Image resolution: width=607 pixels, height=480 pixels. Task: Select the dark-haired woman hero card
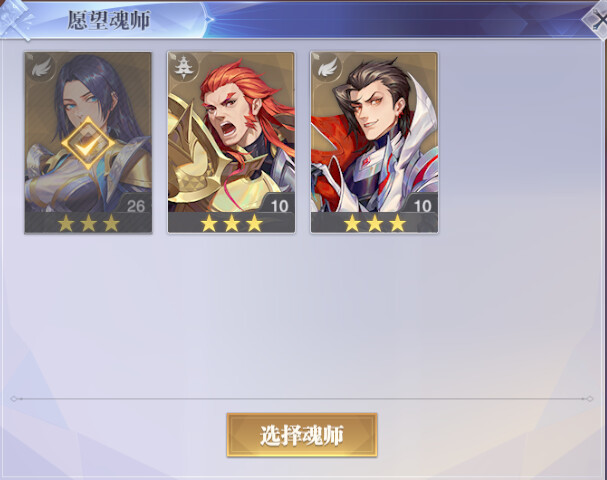coord(88,143)
